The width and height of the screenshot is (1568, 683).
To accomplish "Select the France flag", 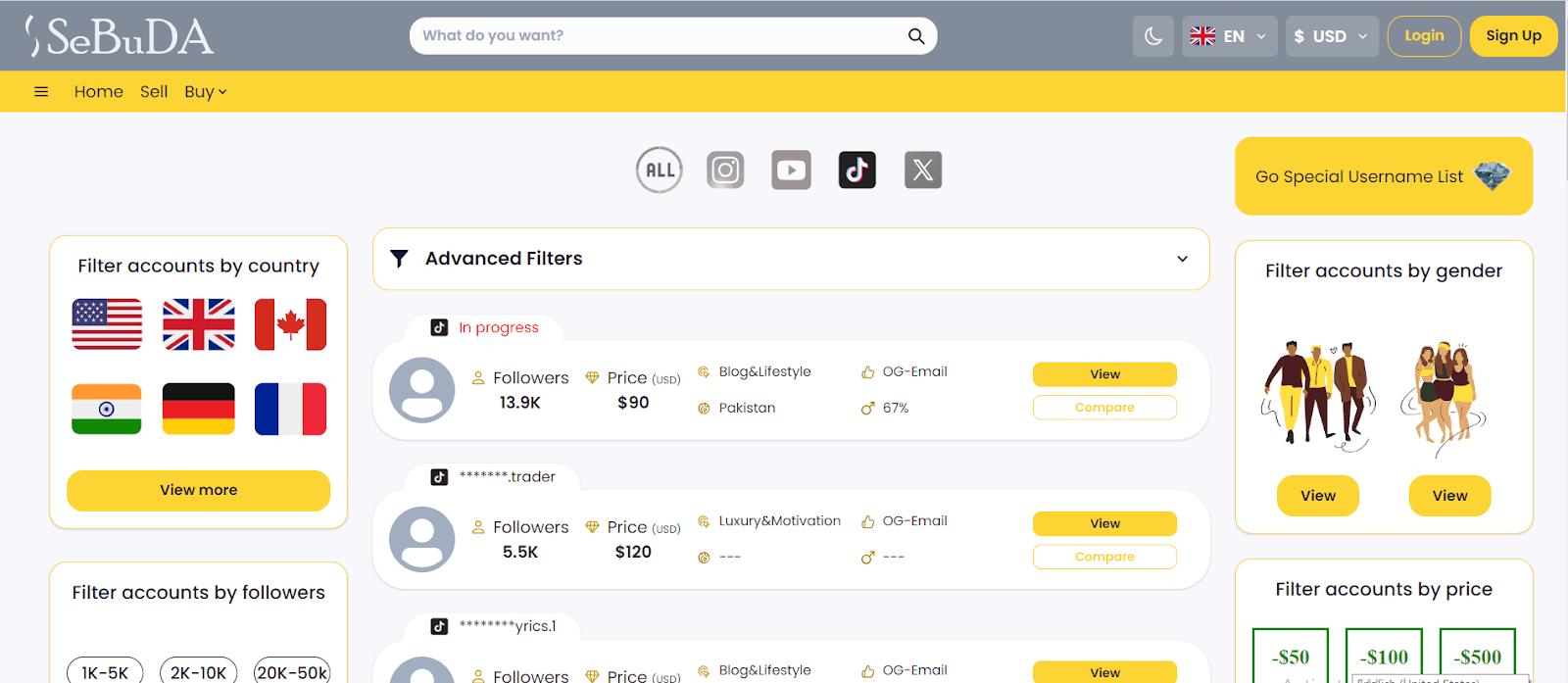I will pyautogui.click(x=290, y=409).
